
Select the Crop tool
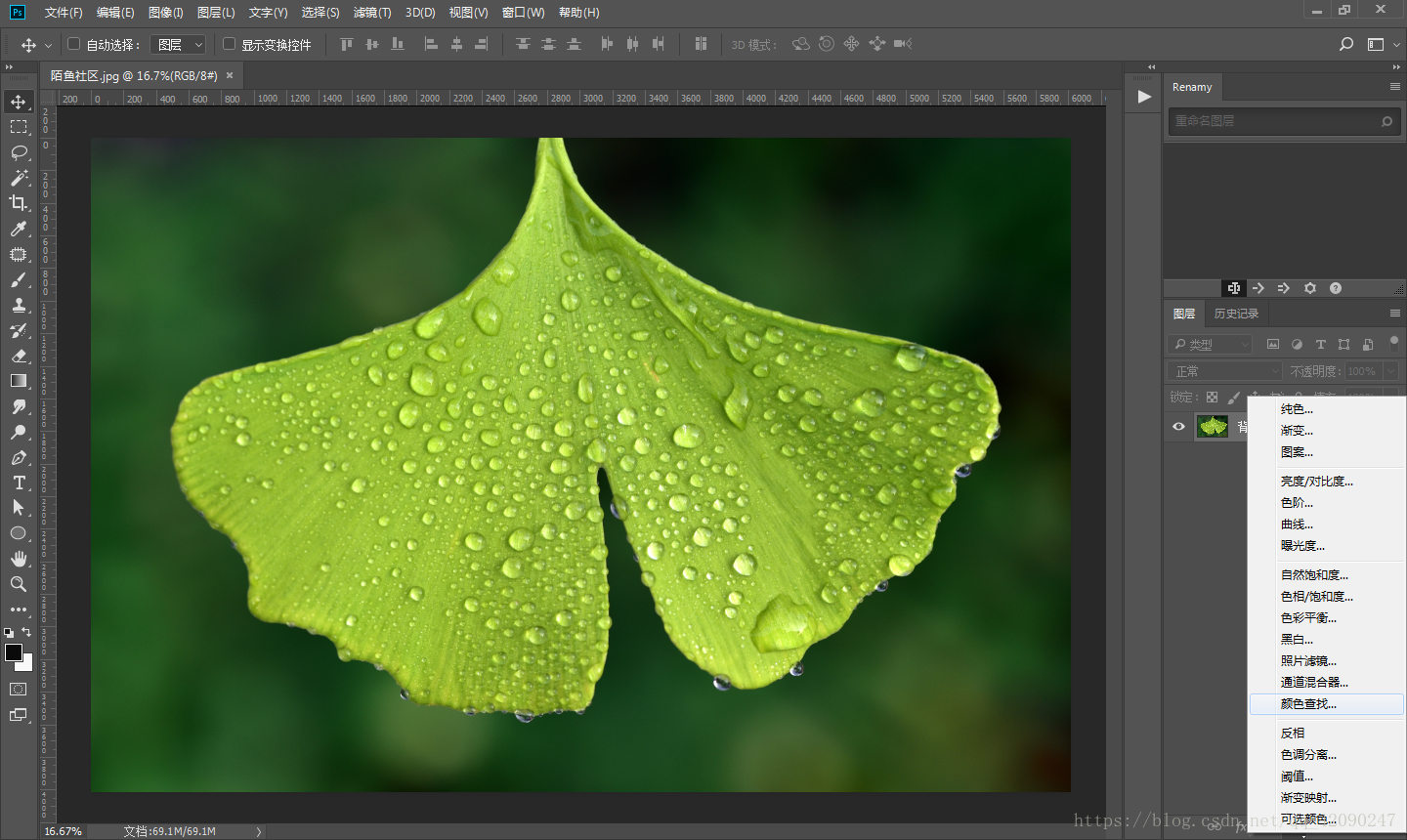19,203
